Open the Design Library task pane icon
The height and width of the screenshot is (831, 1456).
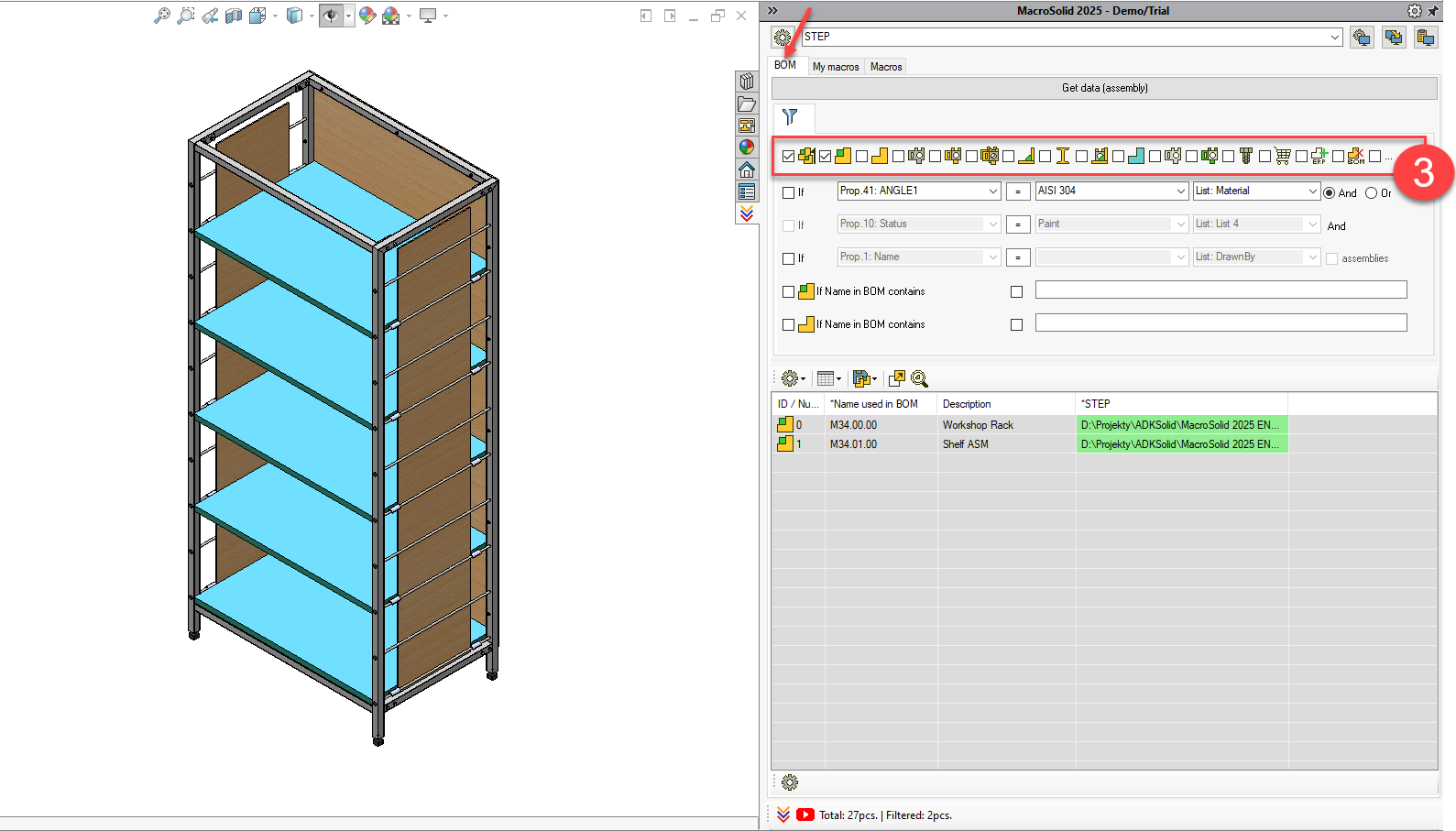(747, 82)
